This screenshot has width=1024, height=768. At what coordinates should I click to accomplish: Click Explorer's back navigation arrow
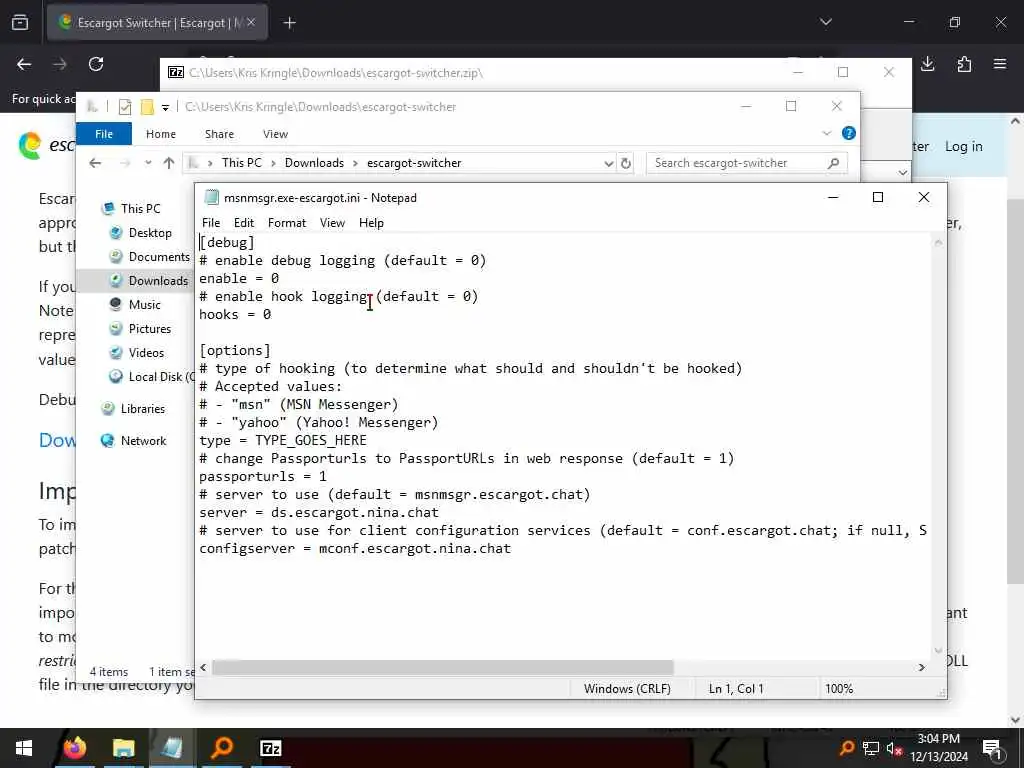point(95,163)
